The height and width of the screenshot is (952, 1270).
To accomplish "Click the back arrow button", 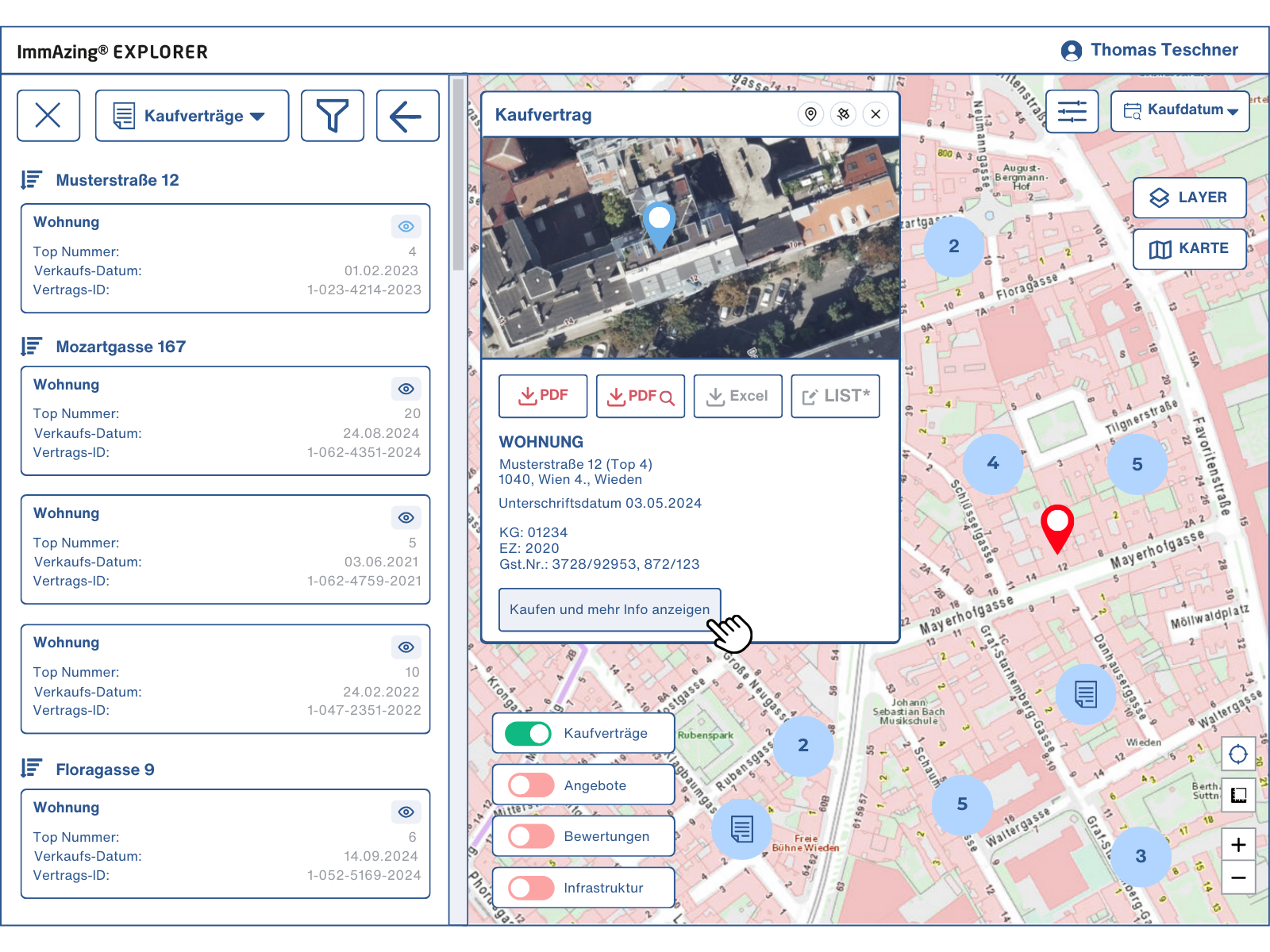I will pos(406,116).
